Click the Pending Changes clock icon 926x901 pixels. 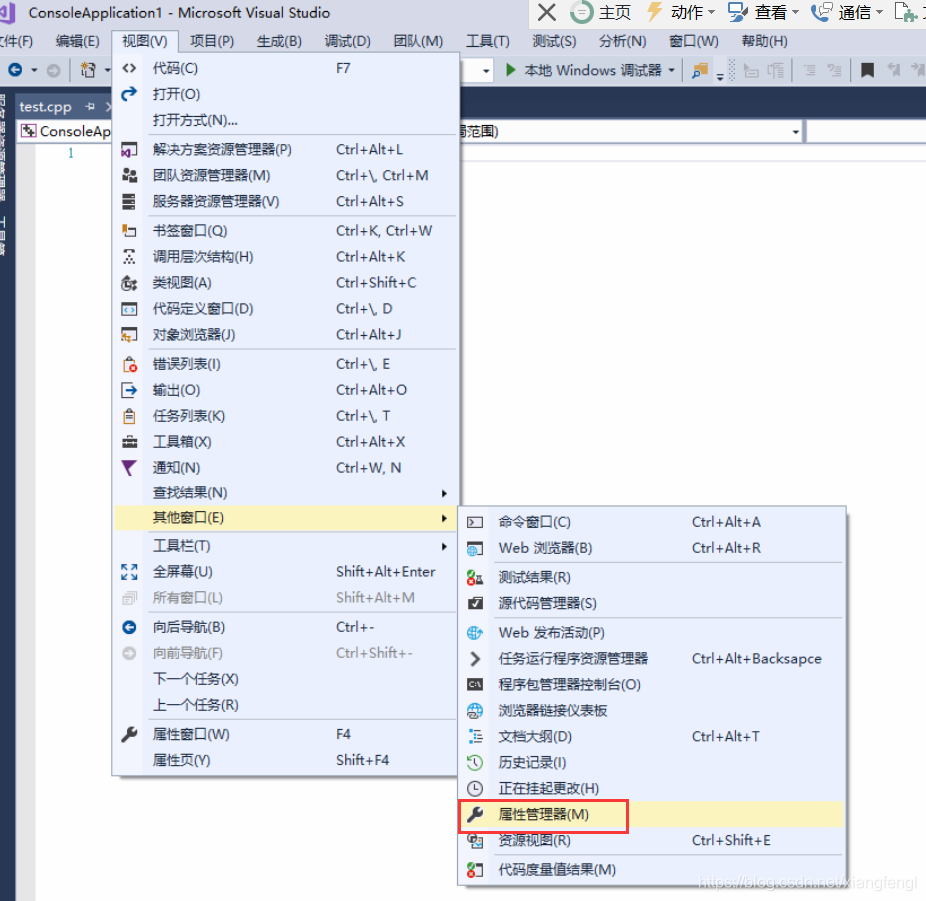point(475,788)
